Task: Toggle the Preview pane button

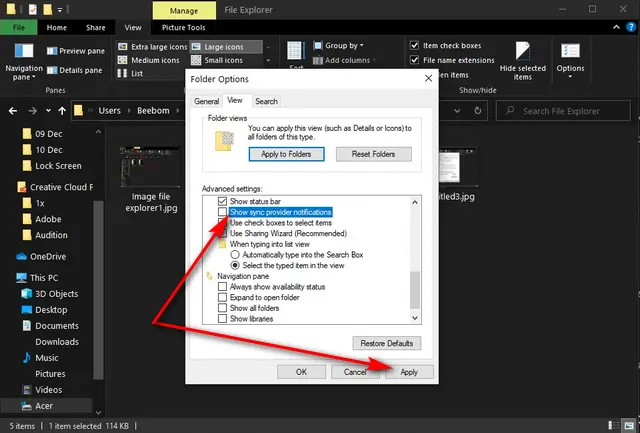Action: click(76, 51)
